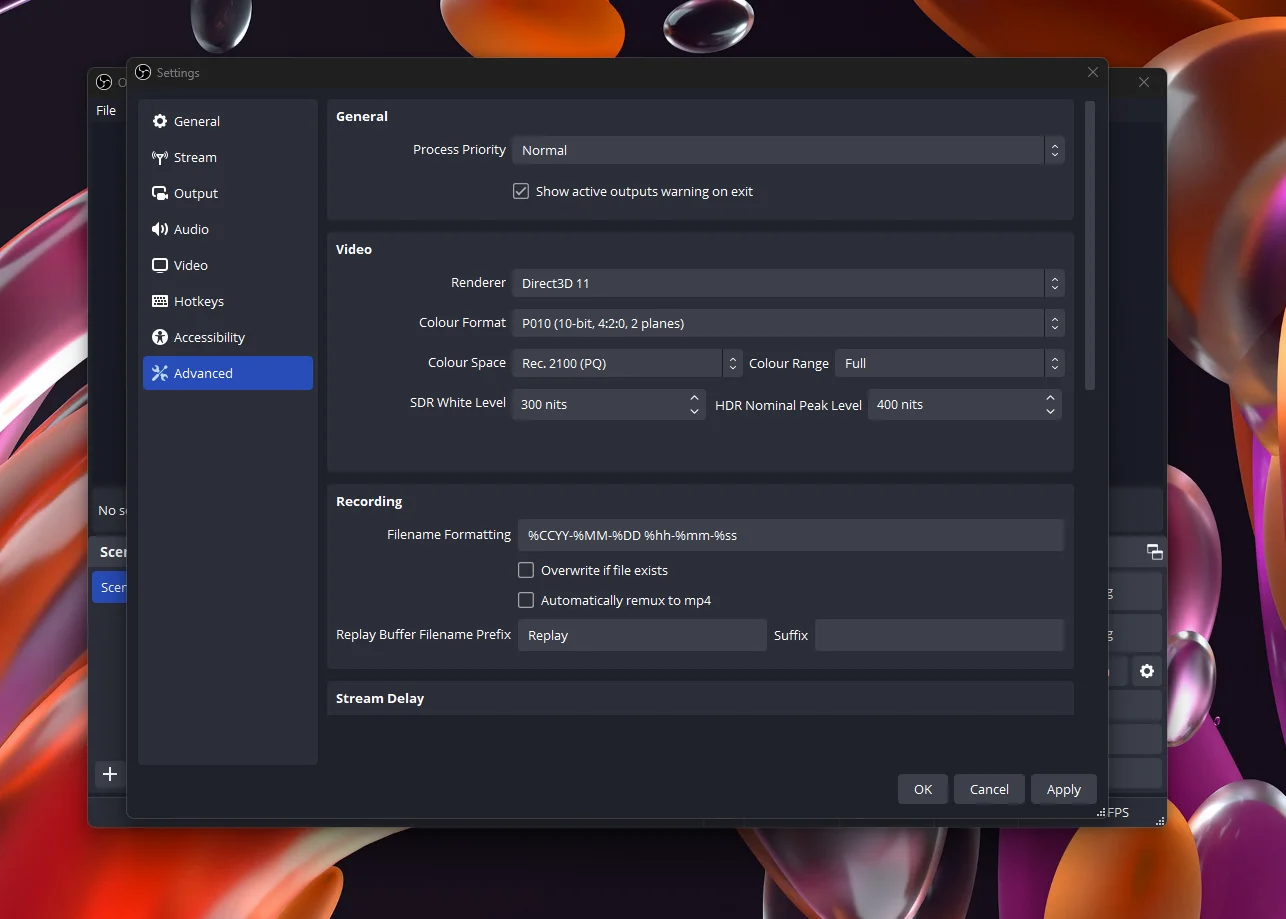Open the Video settings category

tap(228, 265)
